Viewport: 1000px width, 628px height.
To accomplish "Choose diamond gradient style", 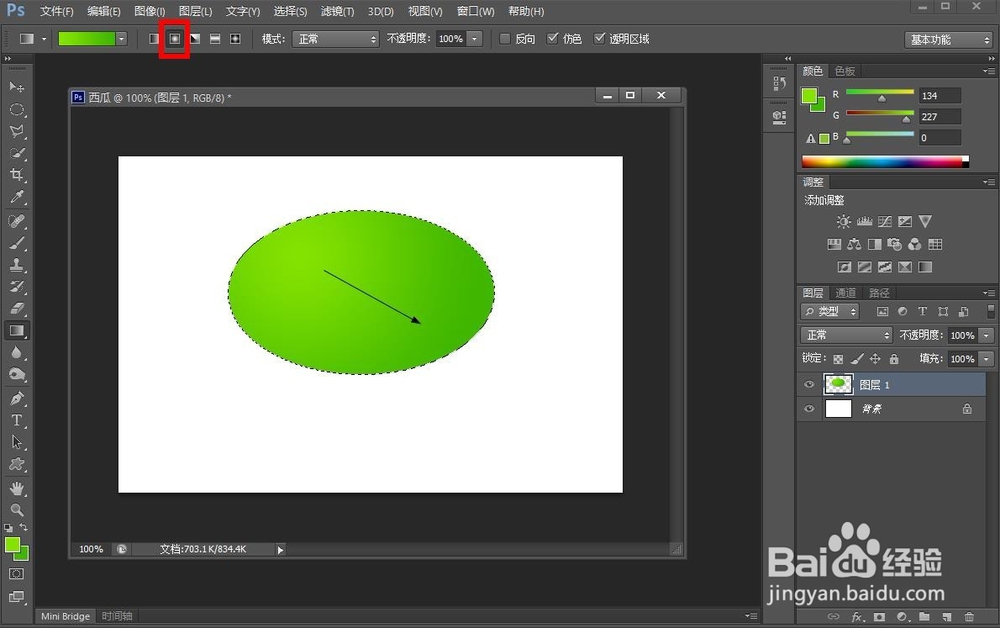I will 235,39.
